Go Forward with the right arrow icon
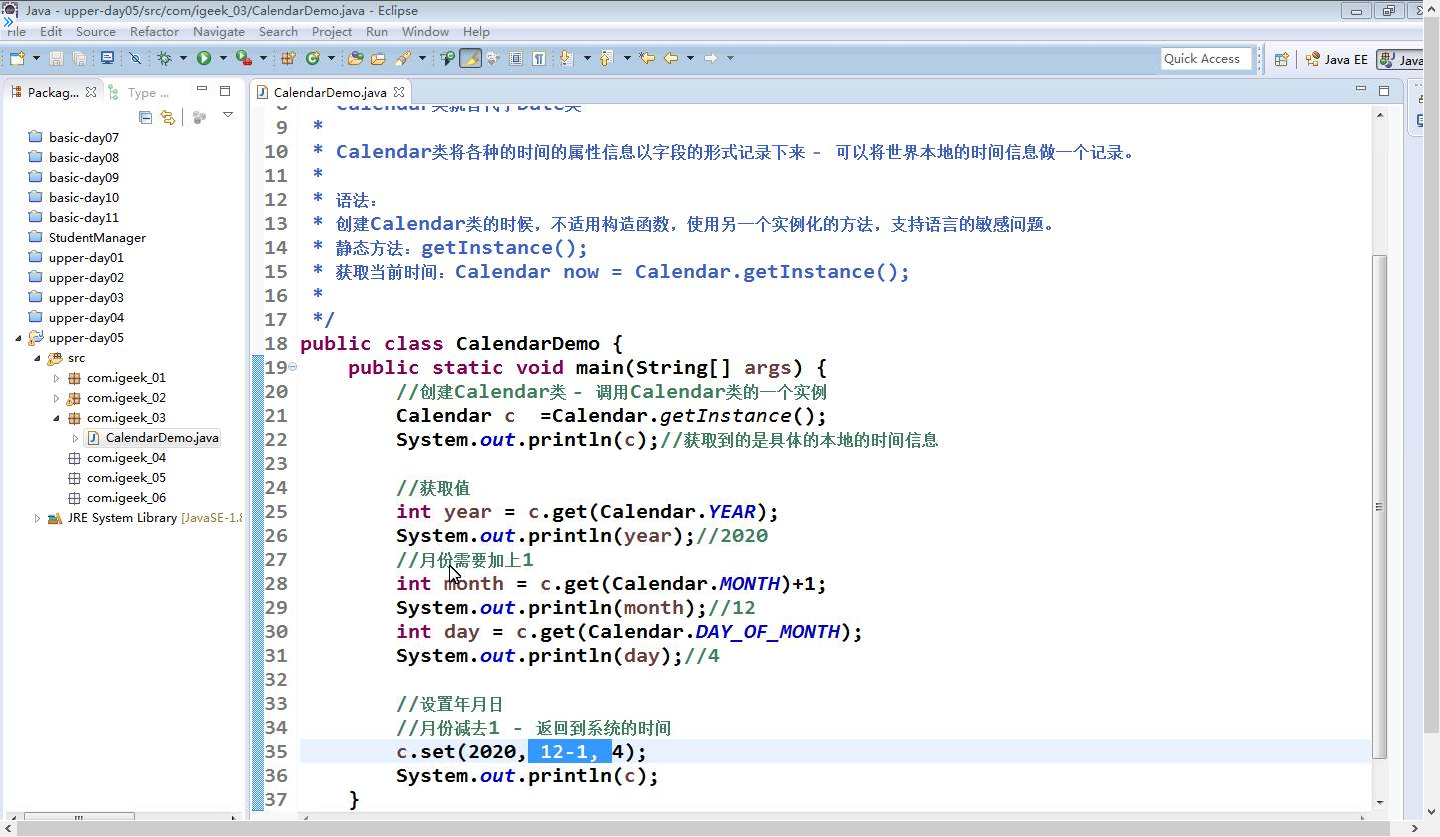 tap(711, 59)
